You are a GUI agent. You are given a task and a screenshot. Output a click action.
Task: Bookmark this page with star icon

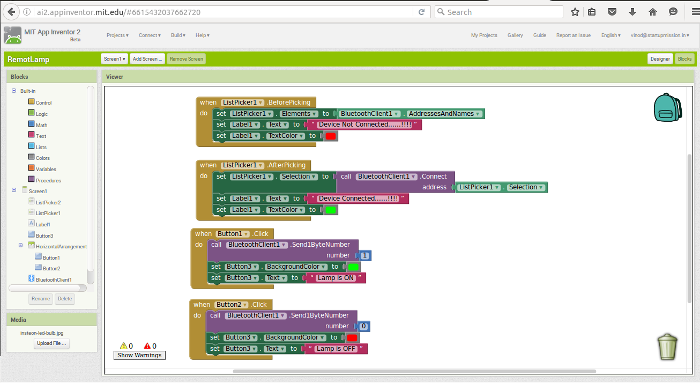(575, 12)
